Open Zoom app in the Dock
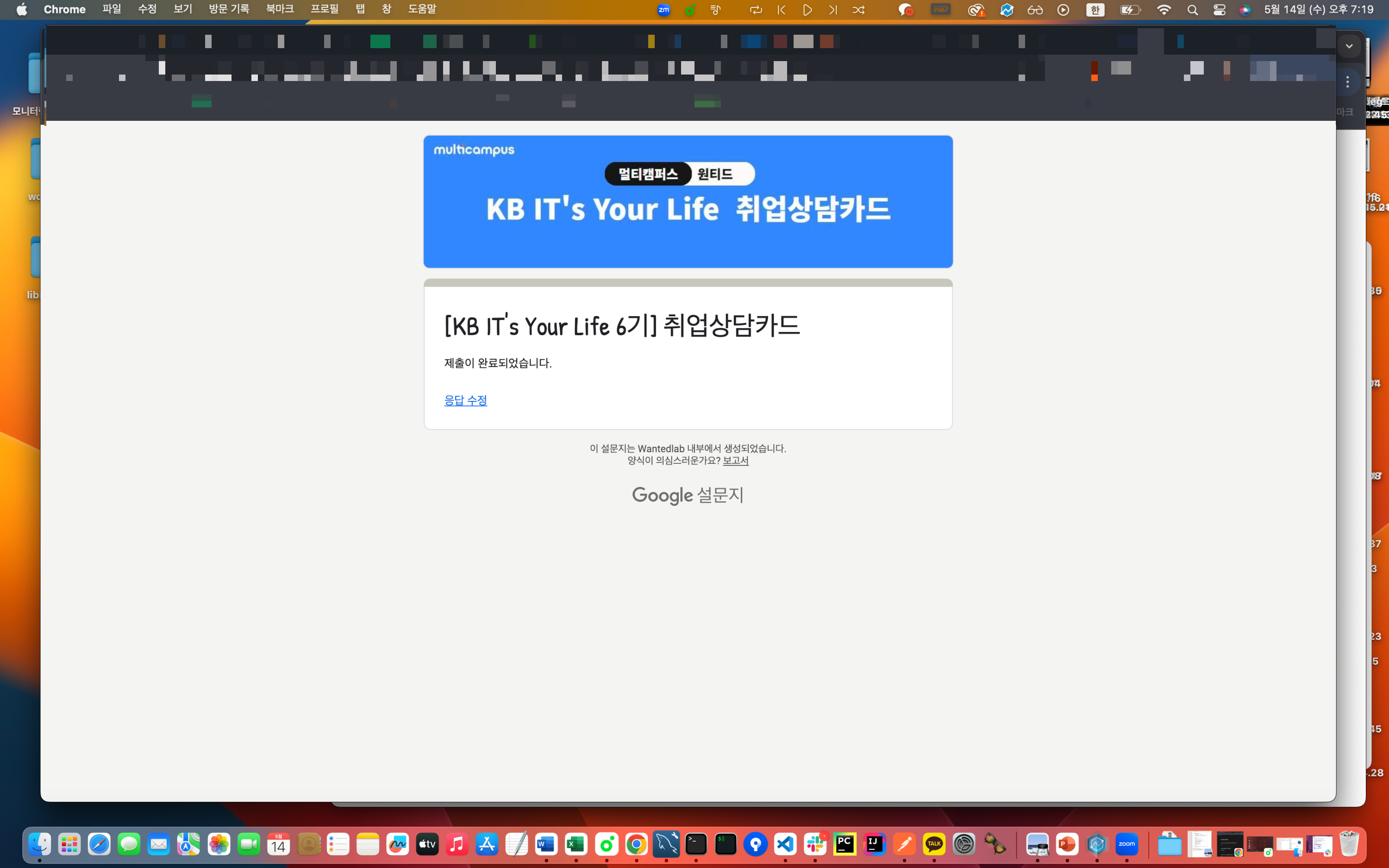The image size is (1389, 868). pos(1126,844)
